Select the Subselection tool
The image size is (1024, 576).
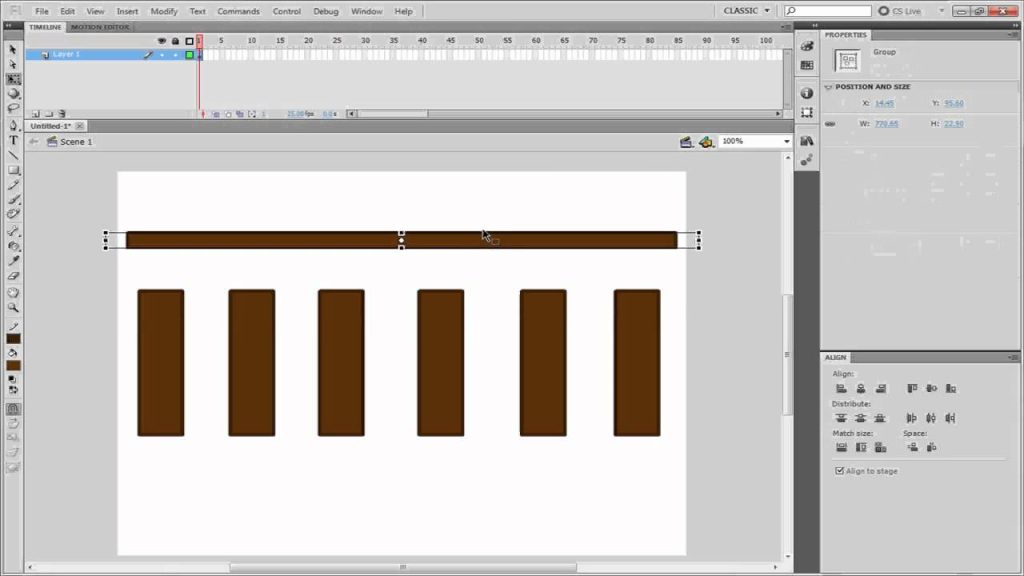click(x=13, y=64)
